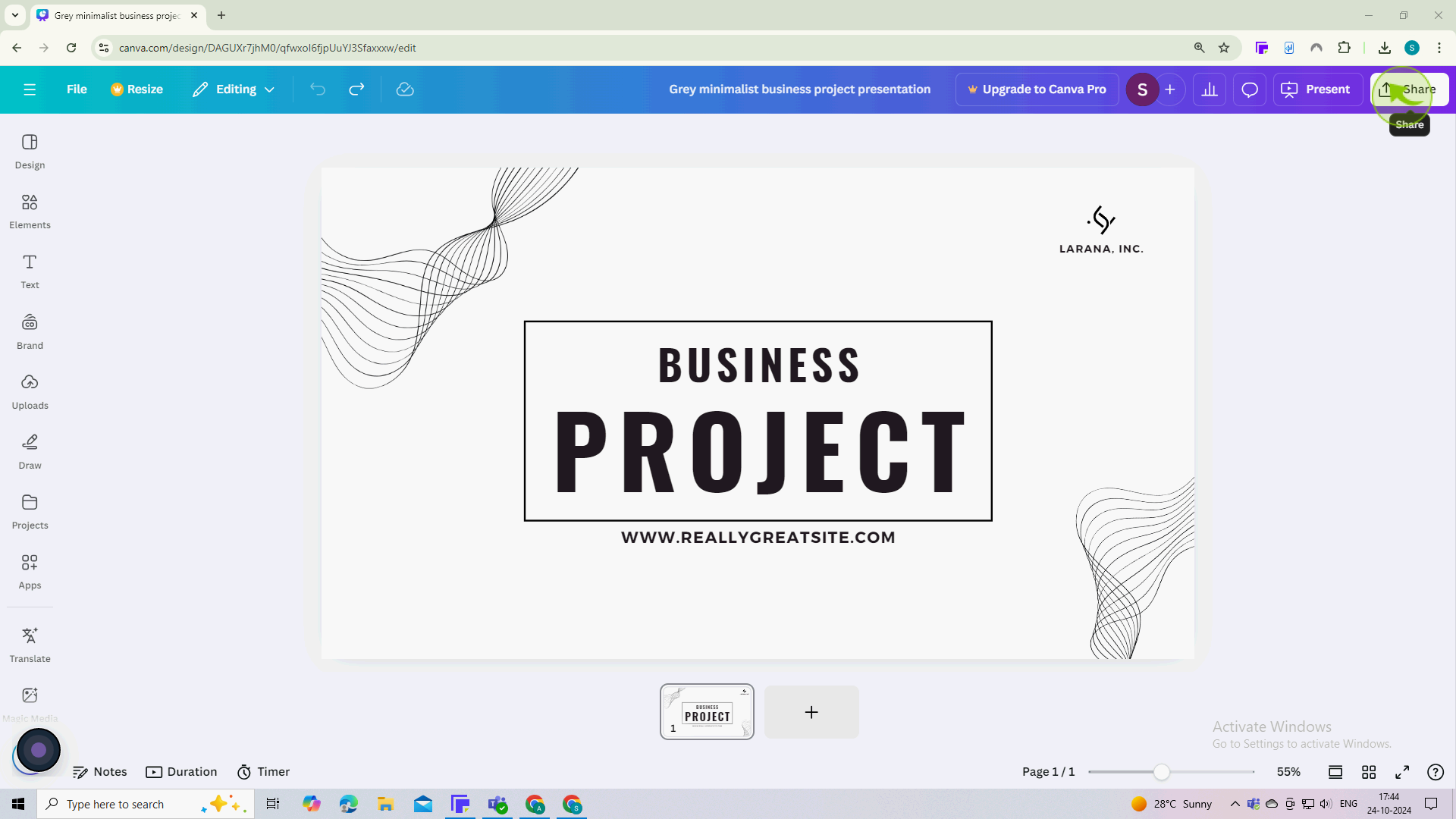Open the Text panel
The image size is (1456, 819).
pyautogui.click(x=30, y=271)
